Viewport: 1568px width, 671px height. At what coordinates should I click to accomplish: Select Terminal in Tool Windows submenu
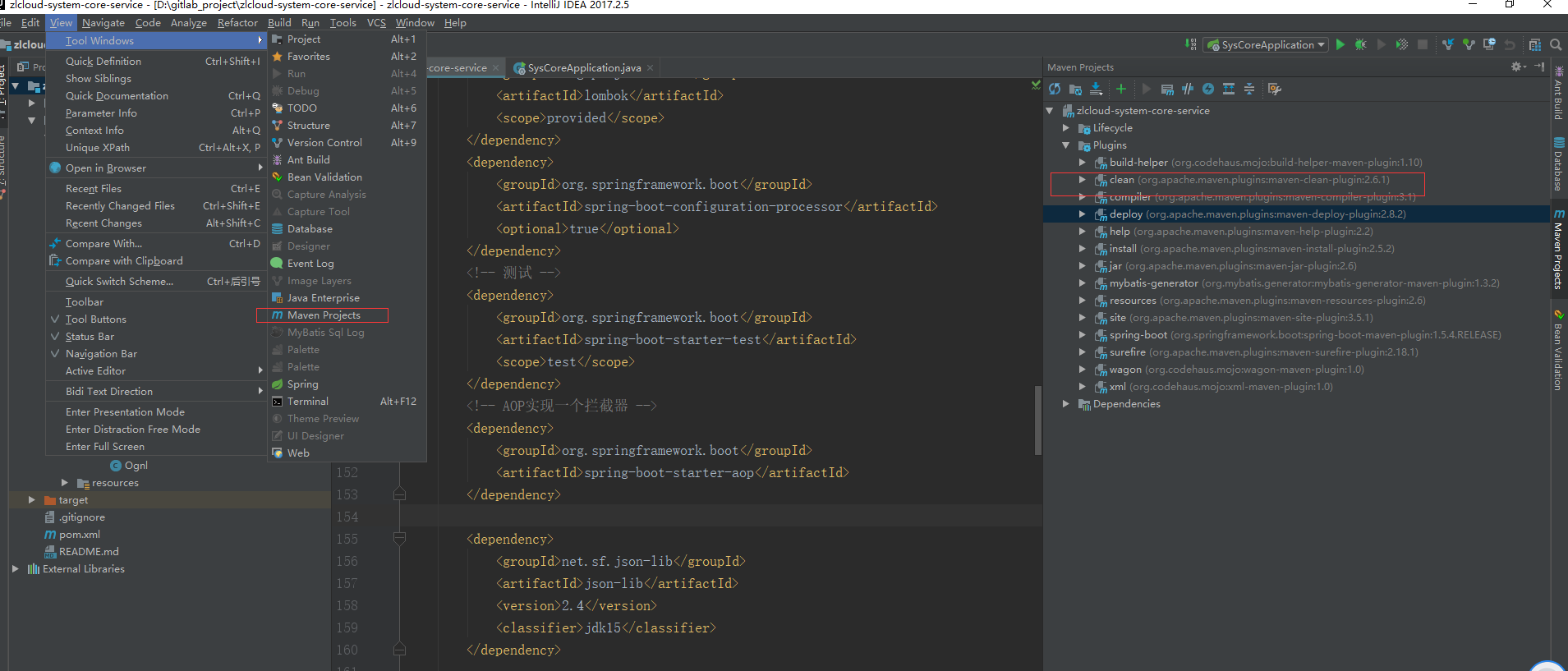[347, 402]
